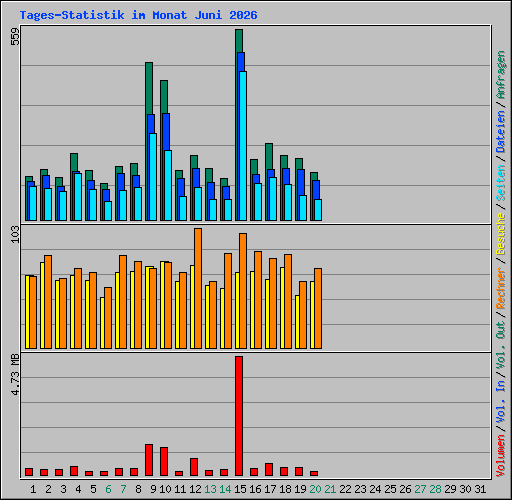Click the red Volumen bar for day 10

point(164,461)
